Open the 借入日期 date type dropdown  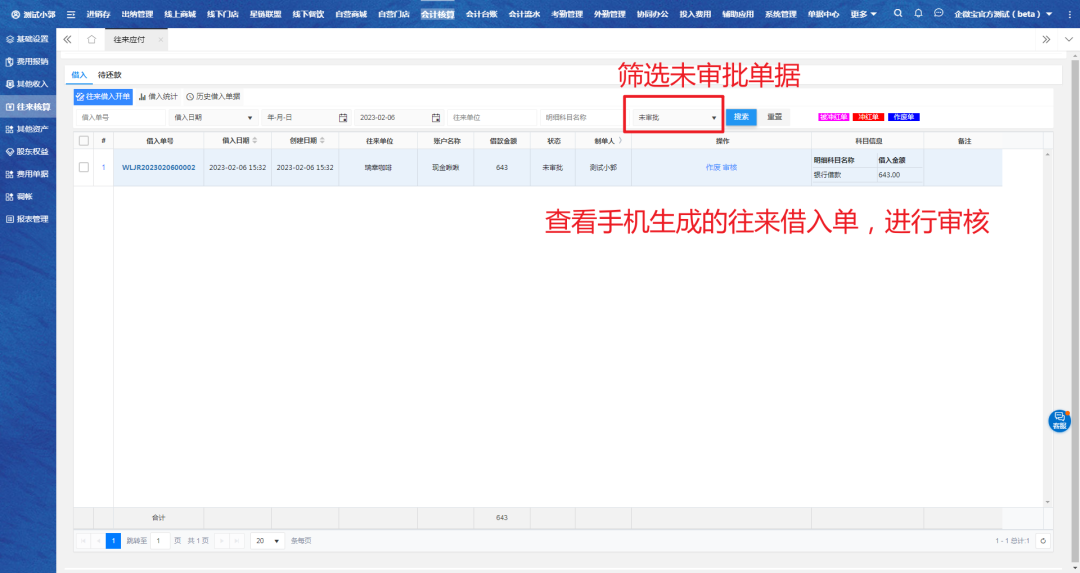pyautogui.click(x=213, y=117)
